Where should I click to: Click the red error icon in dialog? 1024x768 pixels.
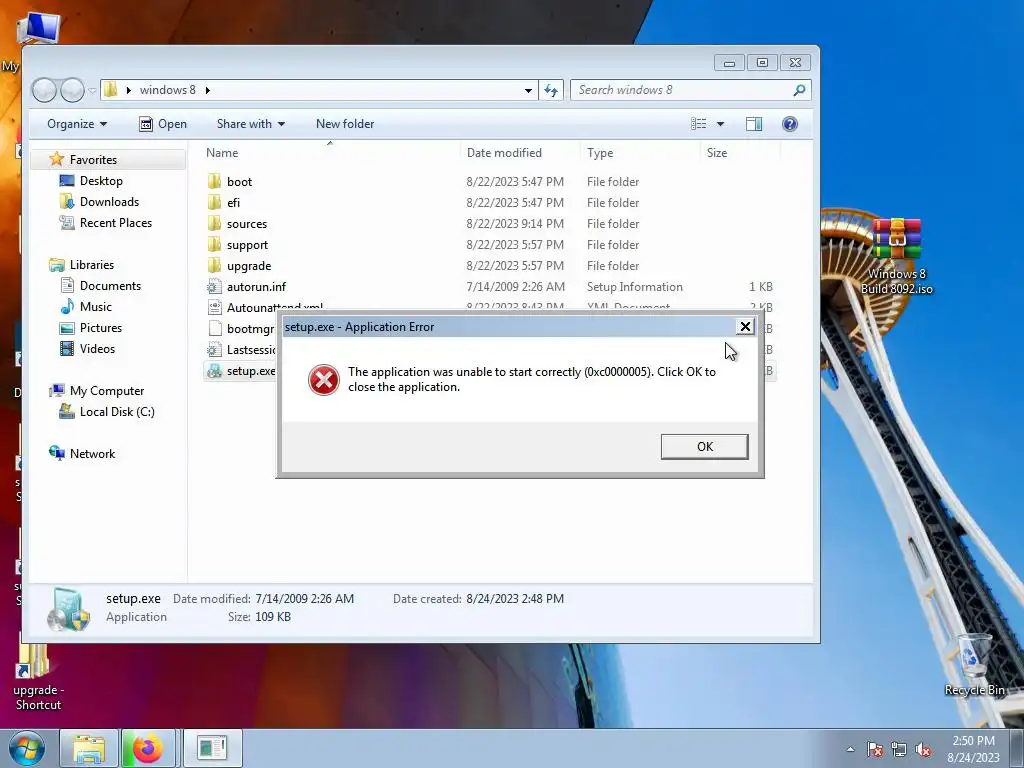(x=323, y=379)
